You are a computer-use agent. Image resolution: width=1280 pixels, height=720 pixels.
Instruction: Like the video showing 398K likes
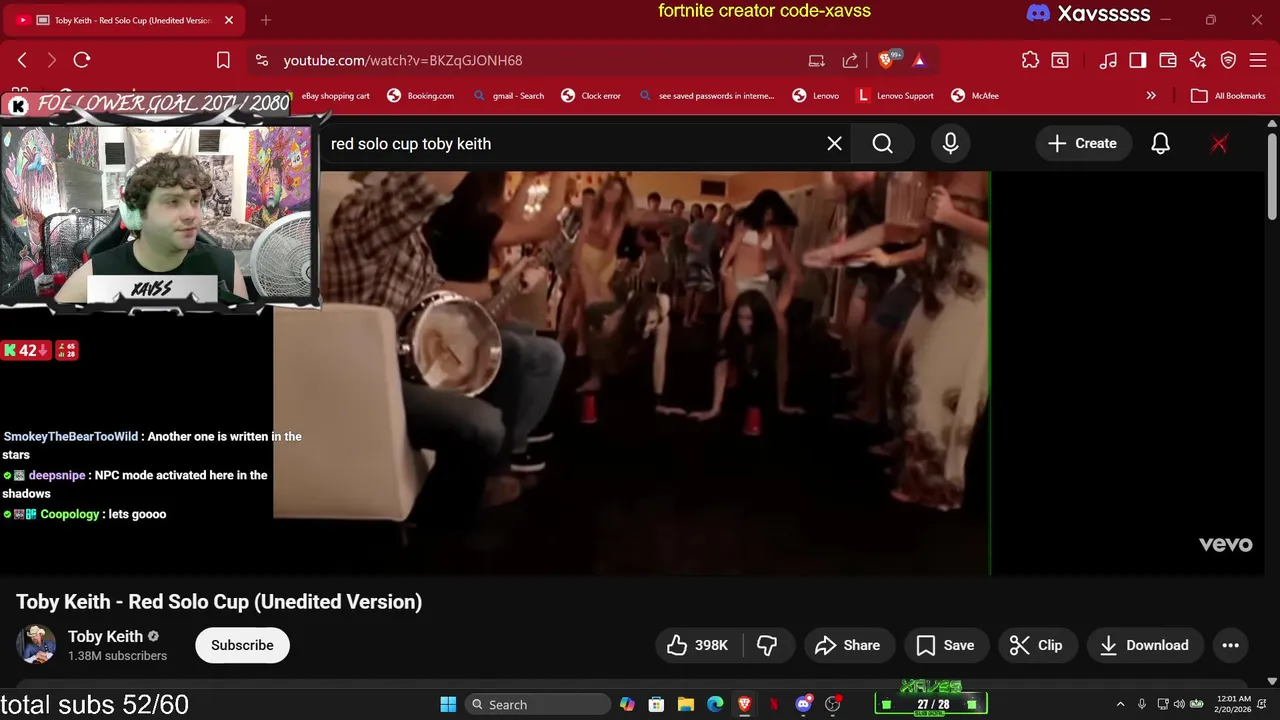click(x=698, y=645)
